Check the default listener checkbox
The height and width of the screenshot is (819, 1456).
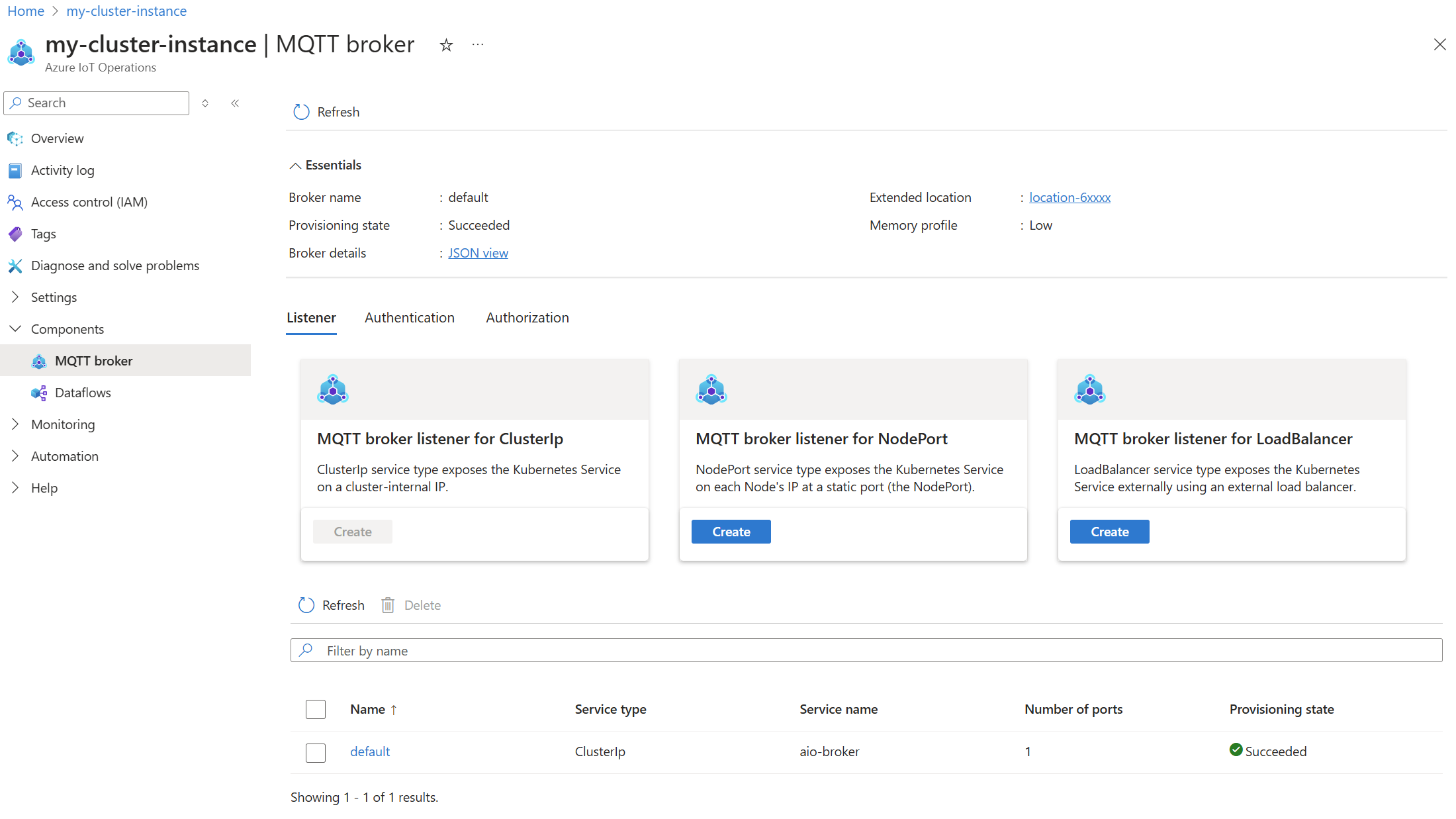[316, 750]
